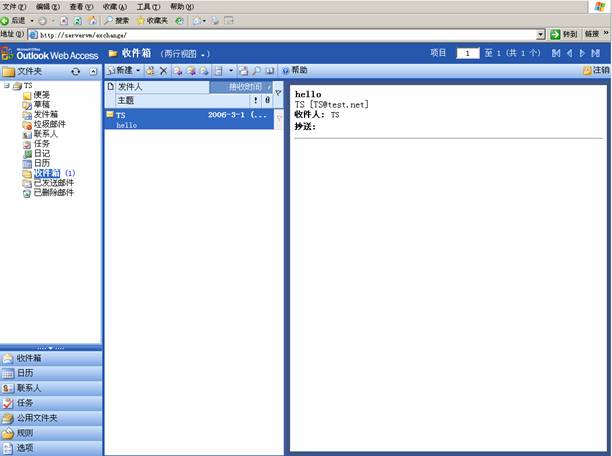Collapse the TS mailbox tree node
Screen dimensions: 612x456
(6, 86)
